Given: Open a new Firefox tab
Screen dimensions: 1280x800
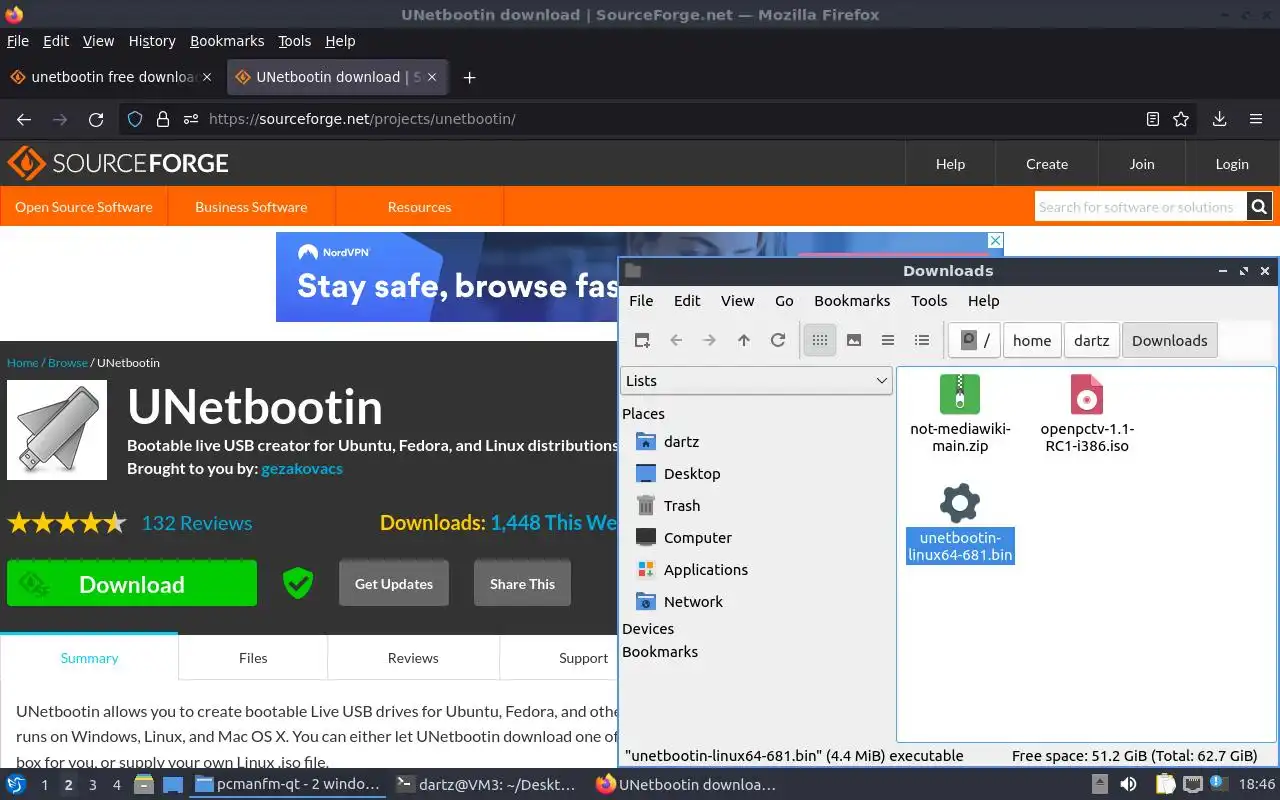Looking at the screenshot, I should pyautogui.click(x=469, y=77).
